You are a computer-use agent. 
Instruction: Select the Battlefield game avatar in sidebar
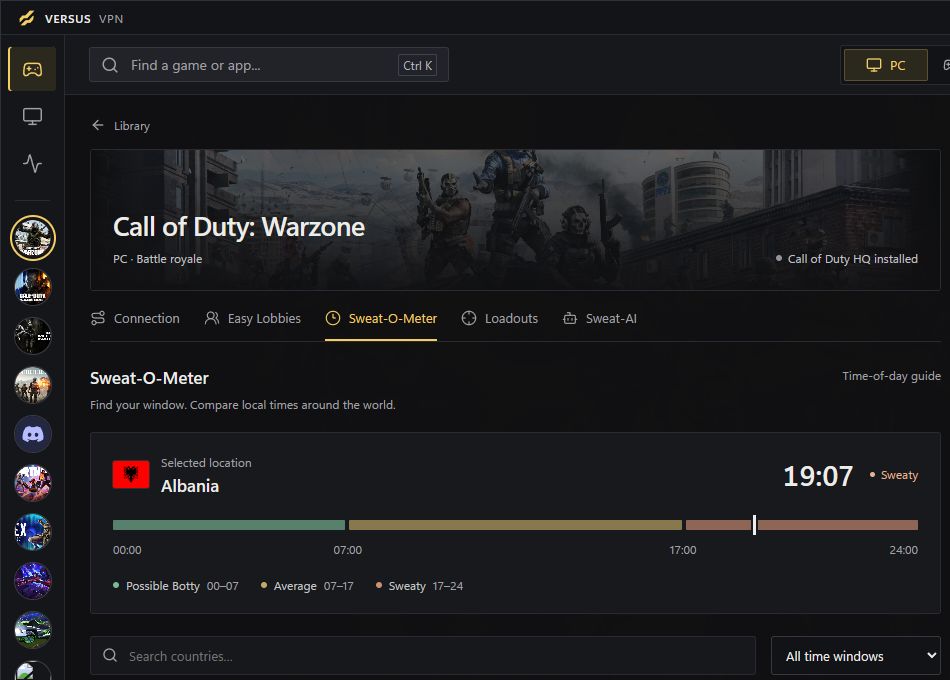click(x=33, y=385)
